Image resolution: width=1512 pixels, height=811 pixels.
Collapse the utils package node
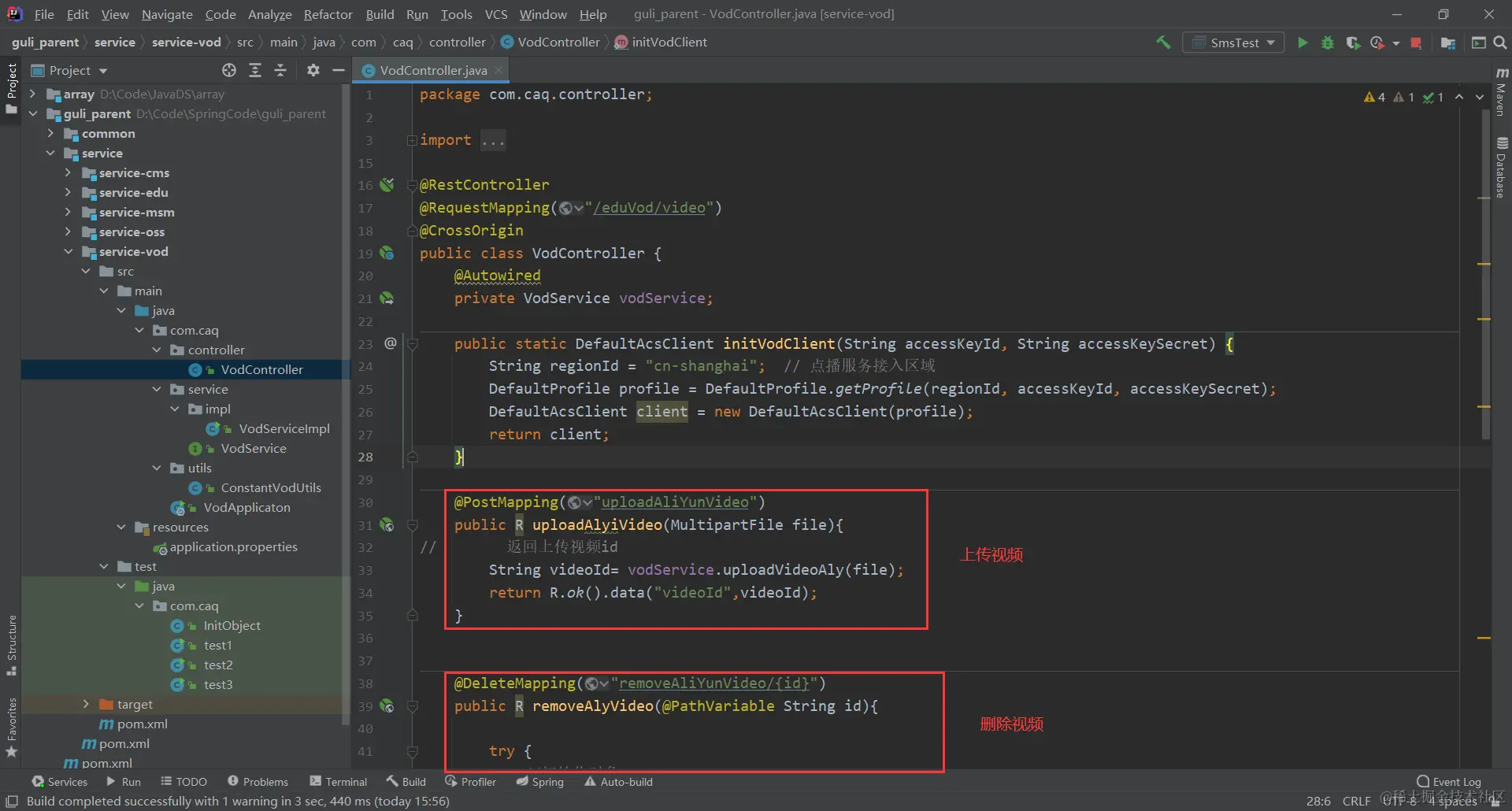[157, 468]
